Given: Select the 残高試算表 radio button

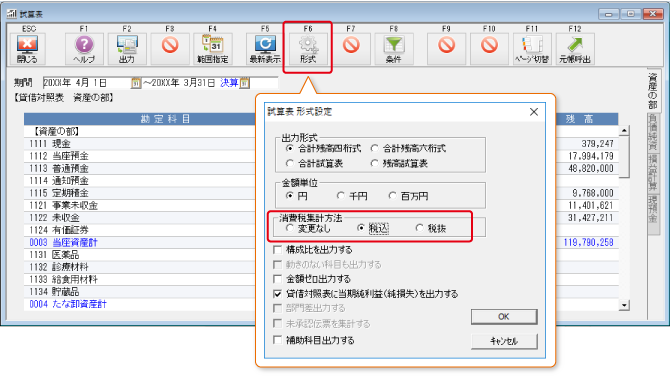Looking at the screenshot, I should tap(374, 163).
